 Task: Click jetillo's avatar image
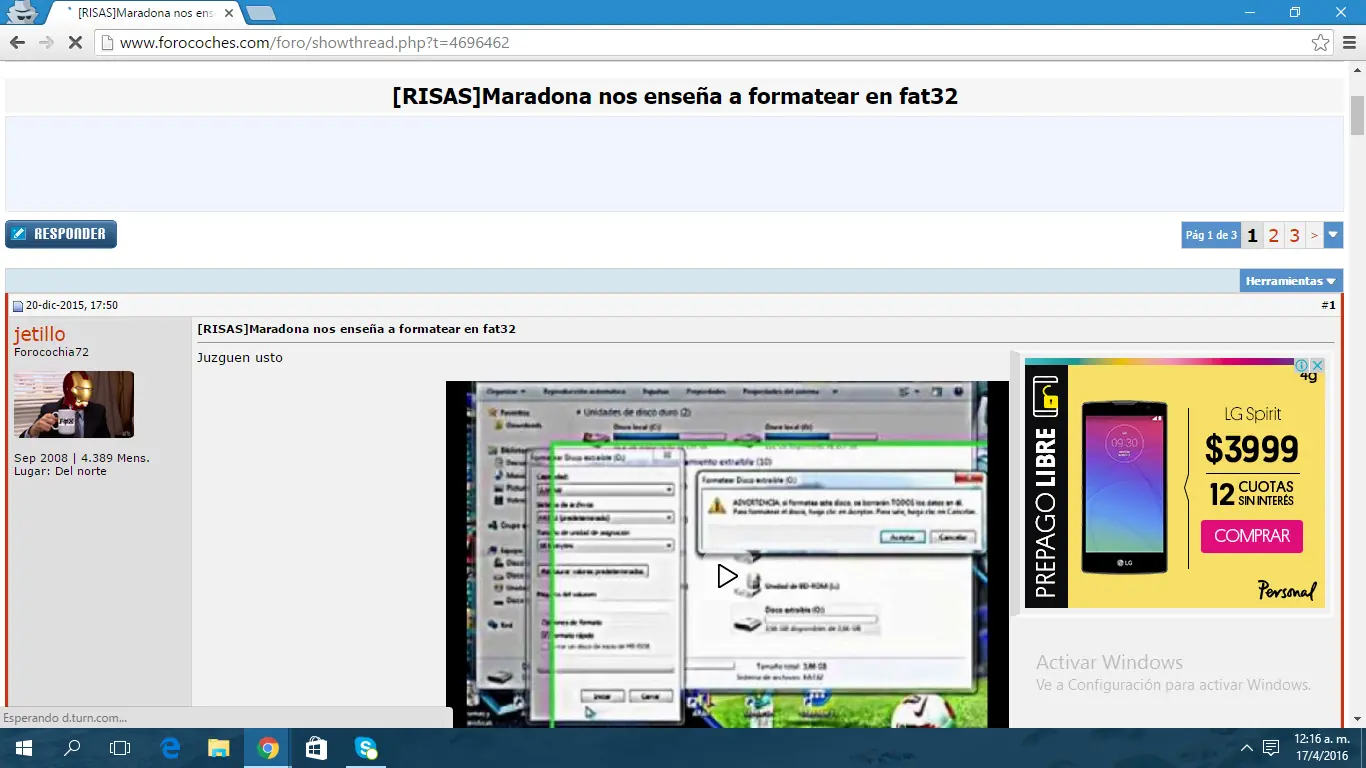tap(74, 404)
